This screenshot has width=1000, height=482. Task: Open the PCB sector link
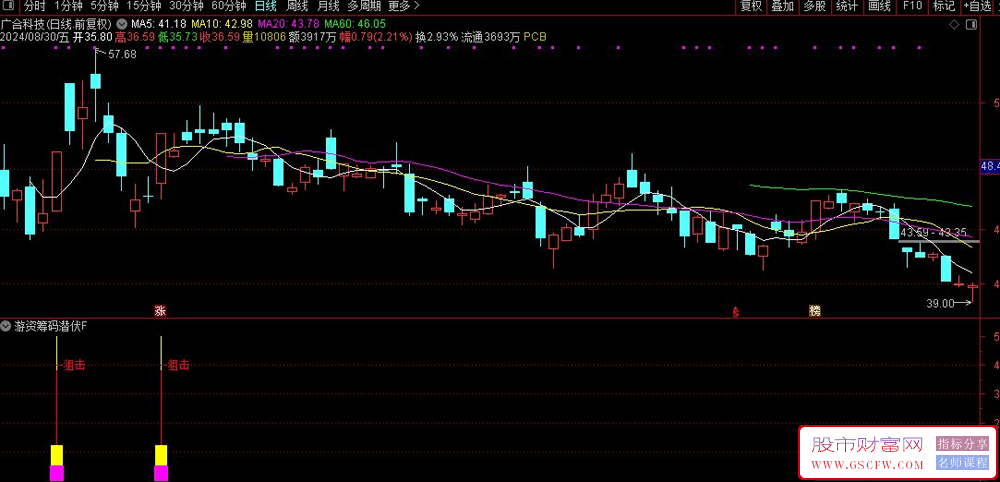(x=535, y=37)
